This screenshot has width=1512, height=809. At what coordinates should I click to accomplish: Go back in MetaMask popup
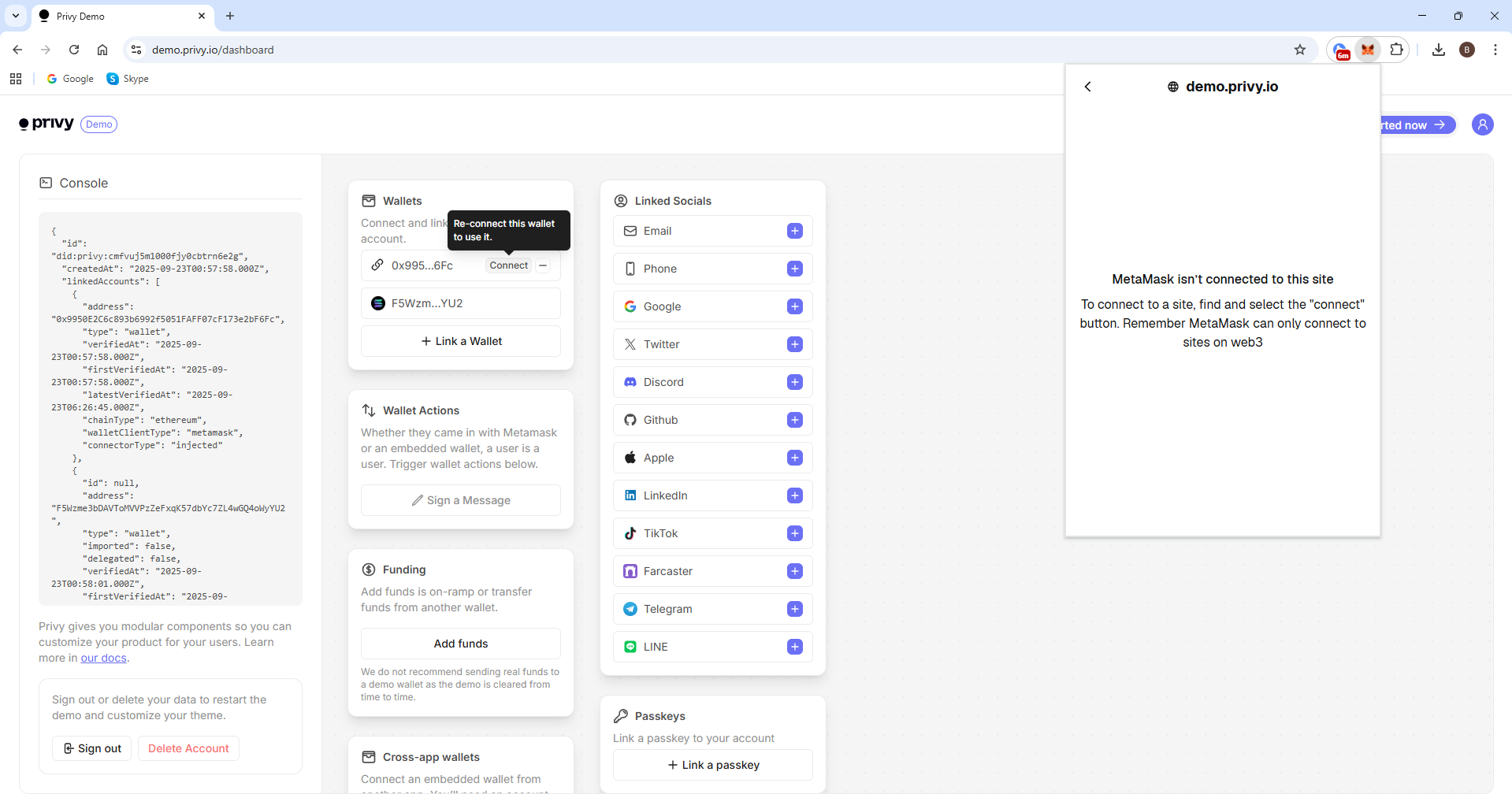tap(1088, 87)
